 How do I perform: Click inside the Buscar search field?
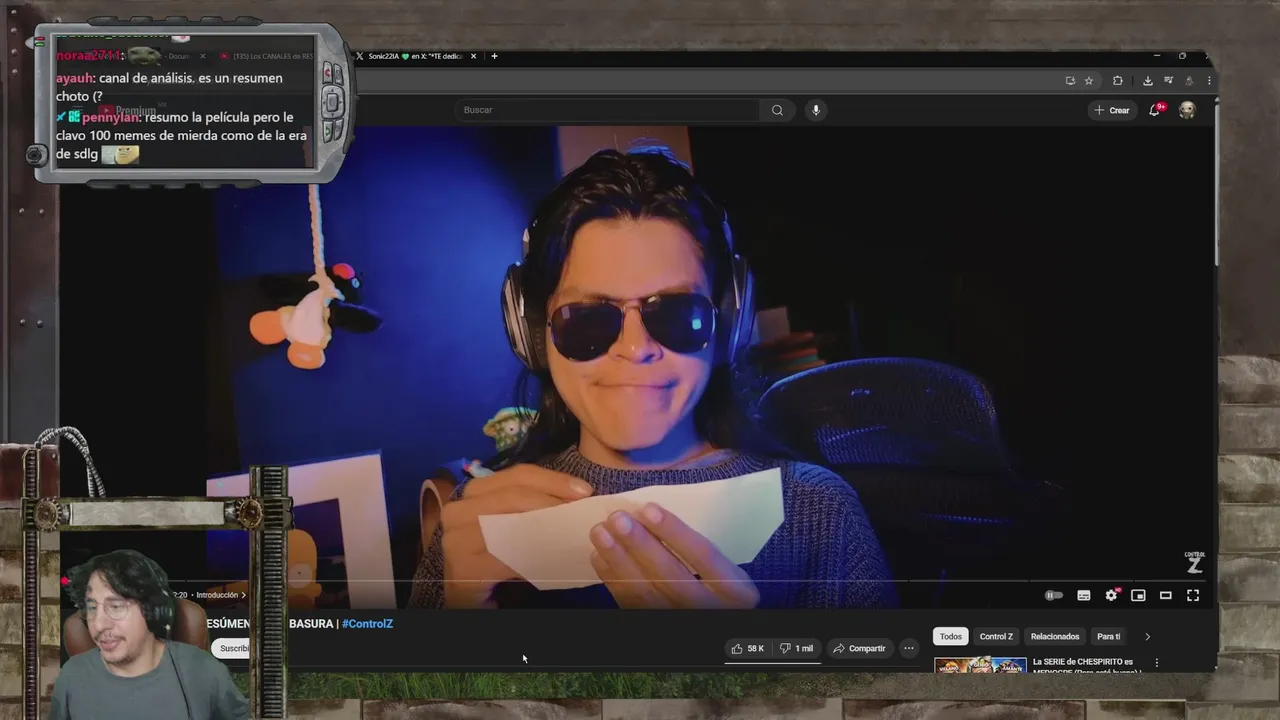(x=608, y=110)
